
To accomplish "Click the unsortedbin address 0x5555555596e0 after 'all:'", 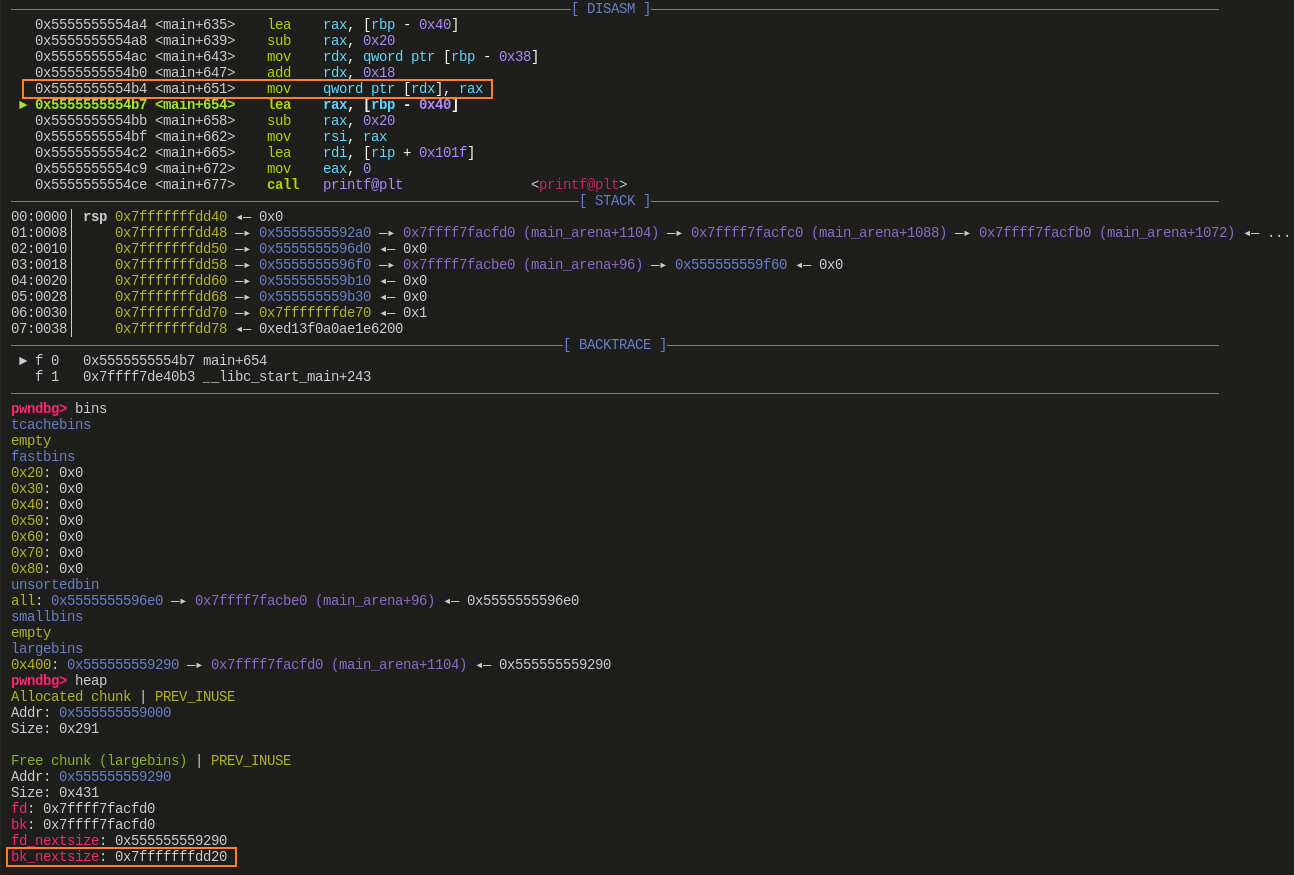I will click(107, 601).
